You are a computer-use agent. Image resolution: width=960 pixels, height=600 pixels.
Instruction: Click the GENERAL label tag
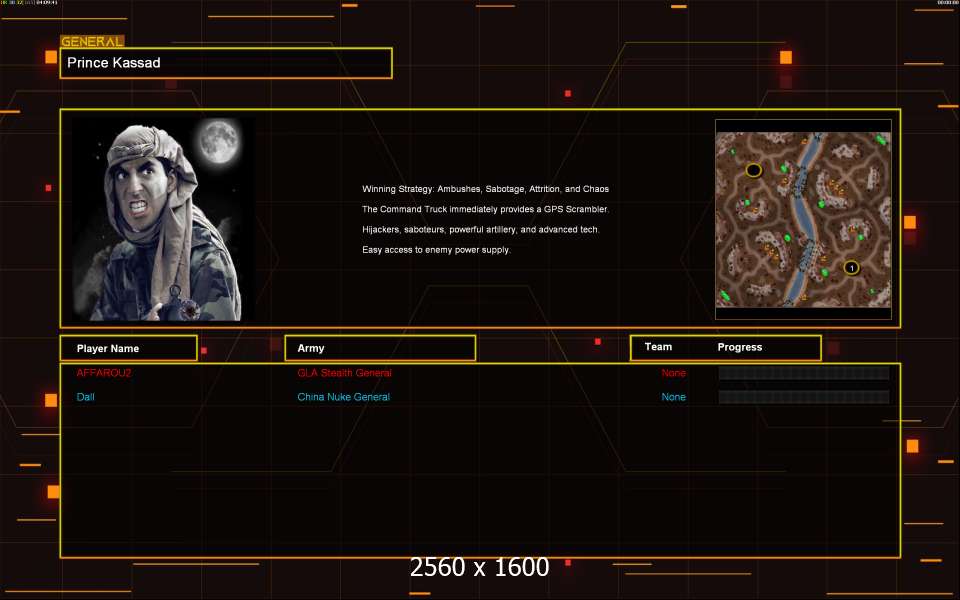pos(92,42)
